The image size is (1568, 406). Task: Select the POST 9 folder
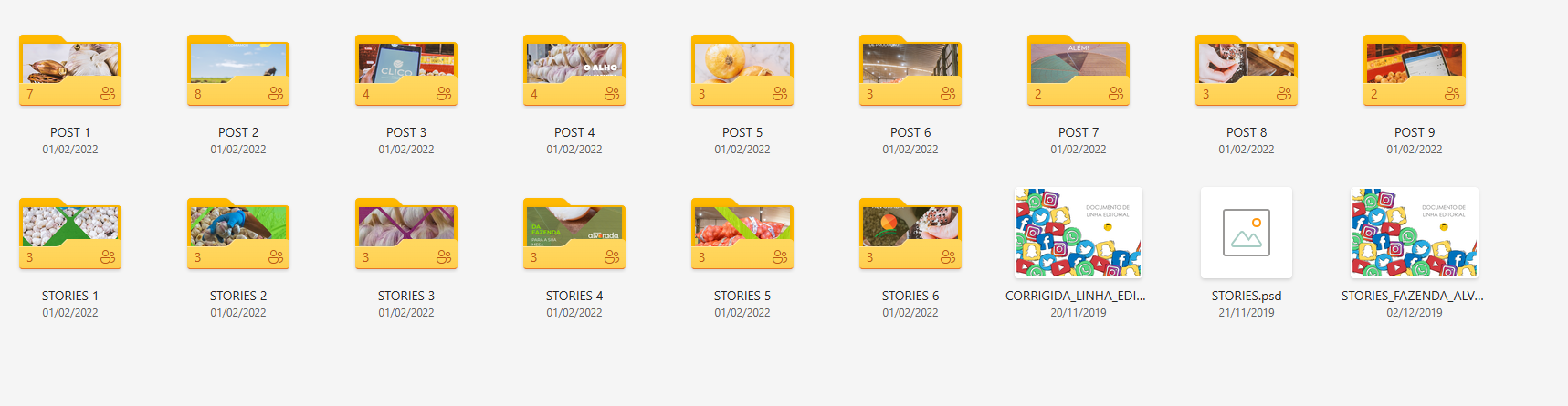[x=1415, y=70]
